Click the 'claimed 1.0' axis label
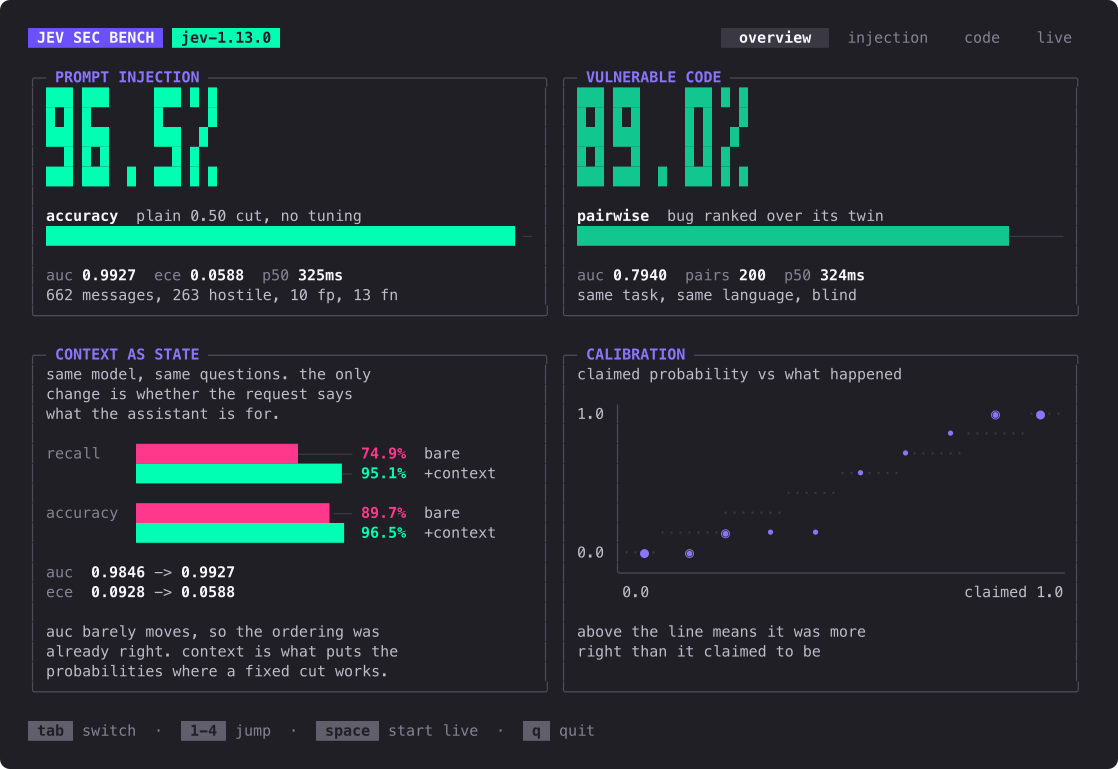This screenshot has width=1118, height=769. click(x=1013, y=592)
